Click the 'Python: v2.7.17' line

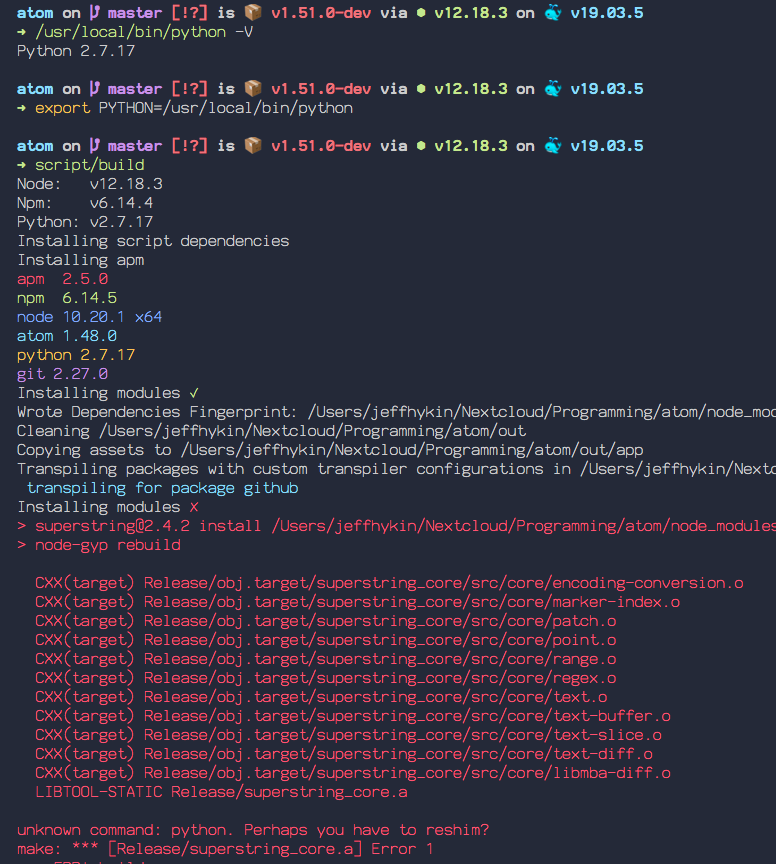point(85,222)
